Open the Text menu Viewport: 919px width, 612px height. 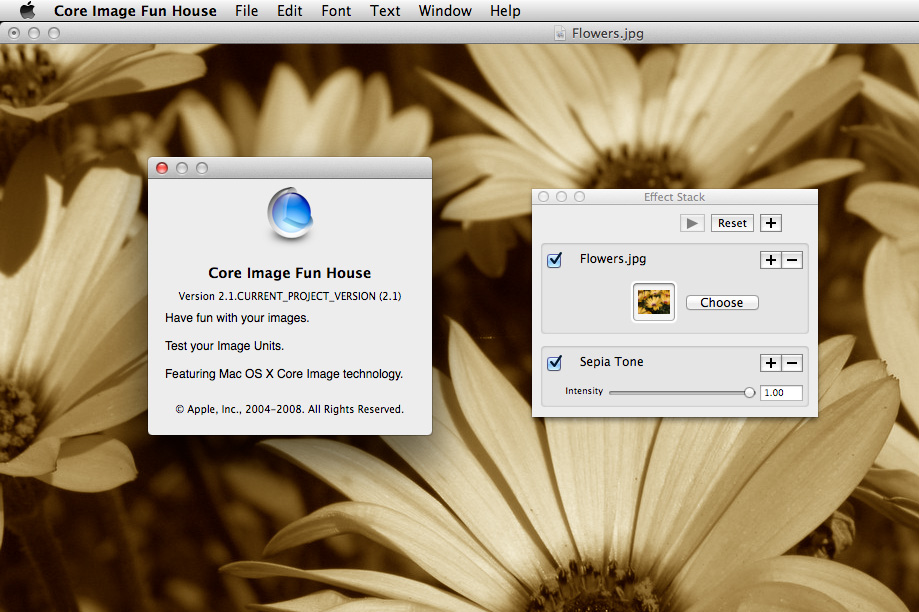(384, 11)
